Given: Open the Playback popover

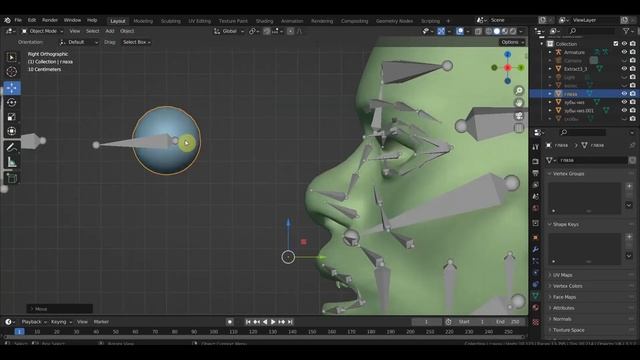Looking at the screenshot, I should (34, 322).
